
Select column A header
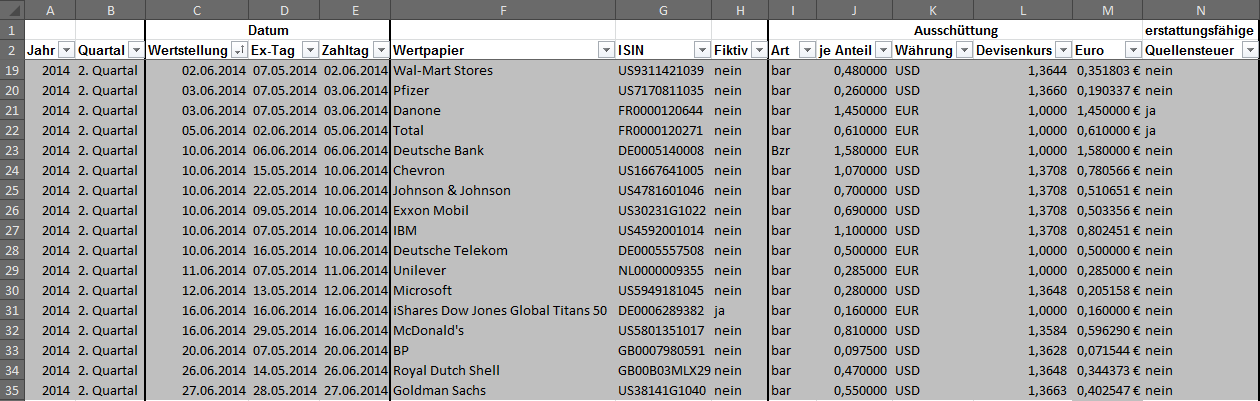click(50, 10)
